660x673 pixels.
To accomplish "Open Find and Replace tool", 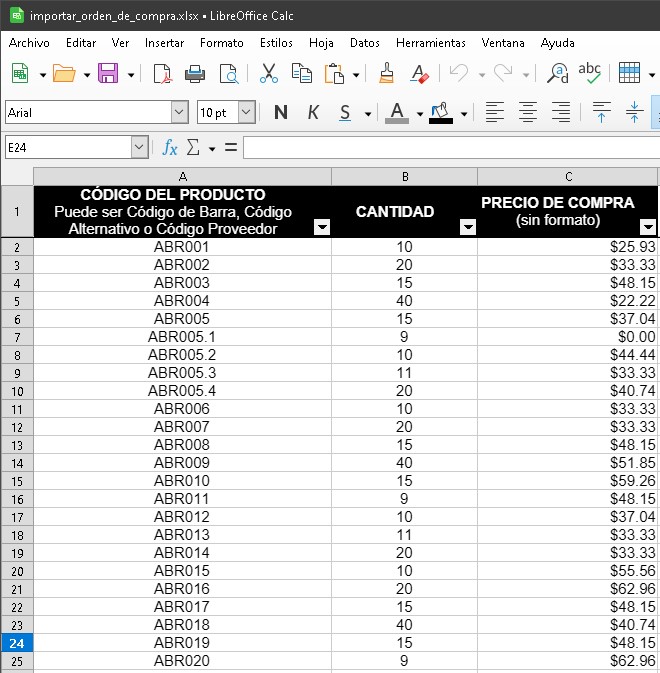I will [557, 73].
